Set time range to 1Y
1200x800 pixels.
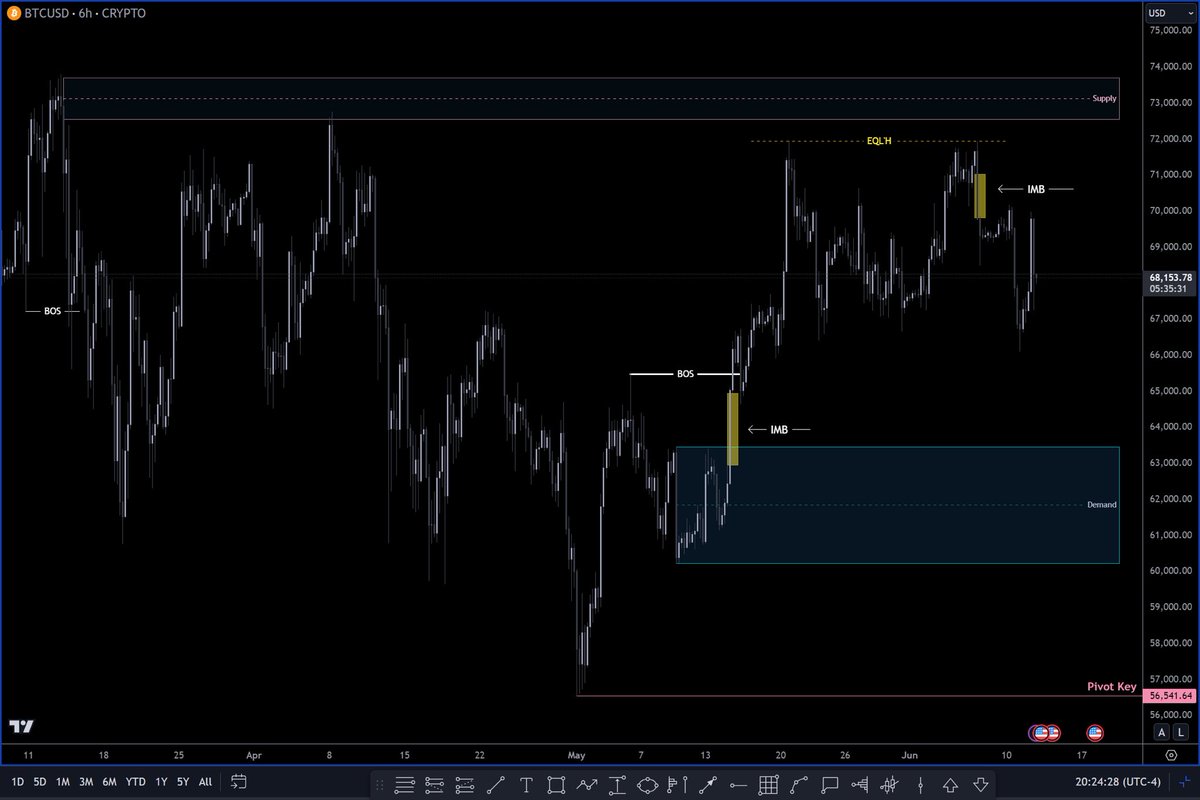[x=161, y=782]
